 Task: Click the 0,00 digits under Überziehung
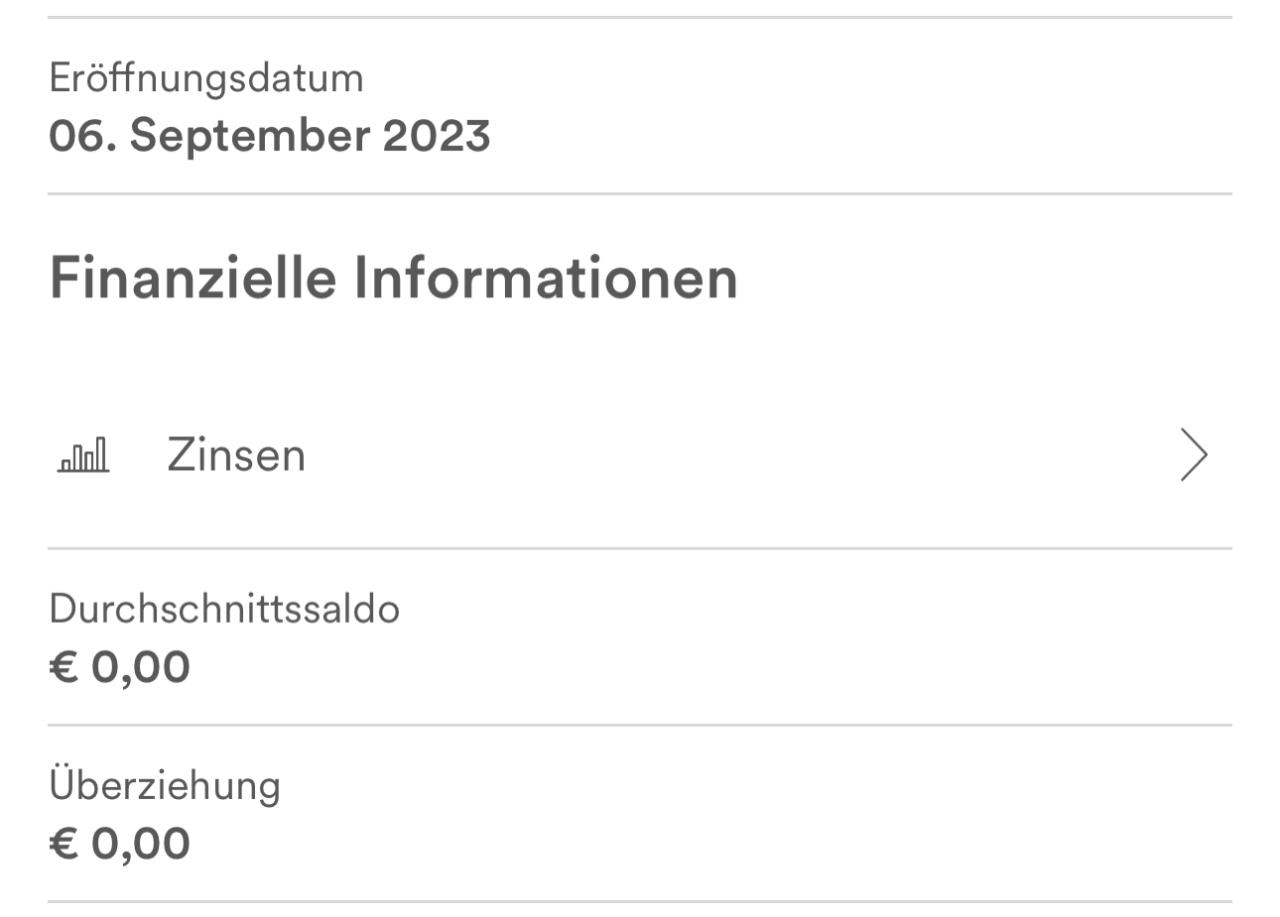(x=140, y=845)
